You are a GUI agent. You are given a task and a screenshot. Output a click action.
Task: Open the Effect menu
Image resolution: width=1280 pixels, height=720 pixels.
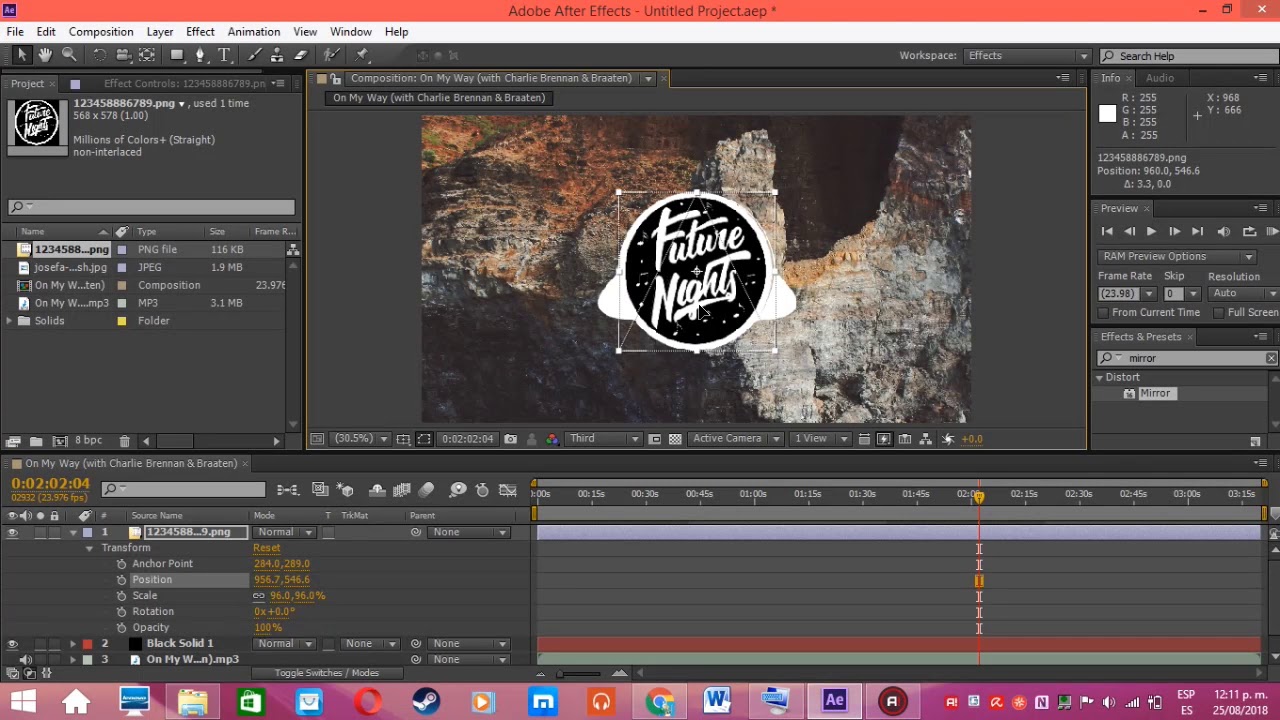pos(200,32)
